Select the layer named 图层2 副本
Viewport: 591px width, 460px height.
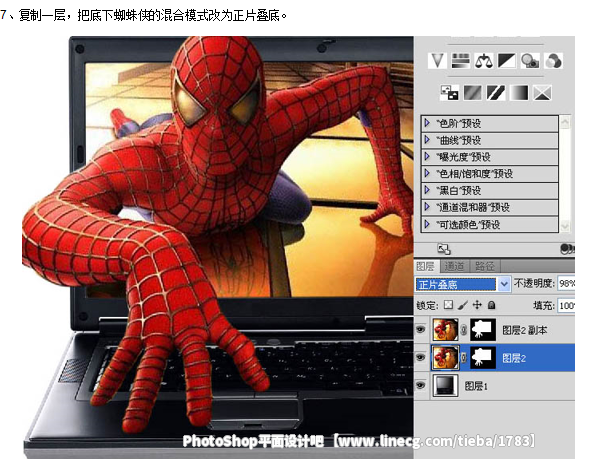click(524, 330)
